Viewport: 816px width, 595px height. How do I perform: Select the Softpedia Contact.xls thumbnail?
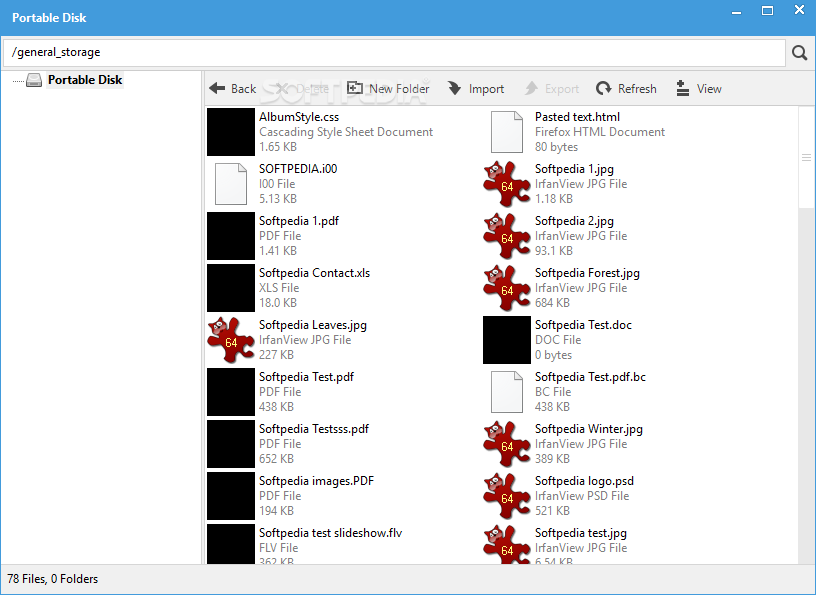point(231,288)
